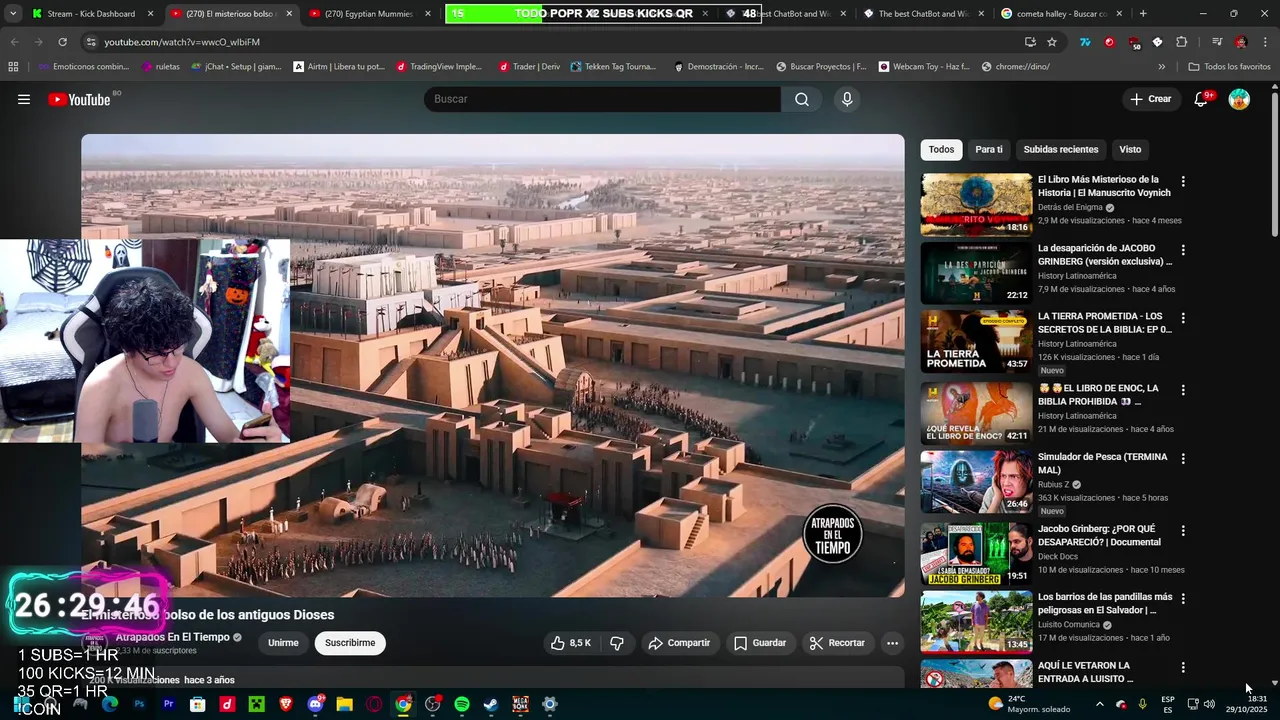Start voice search with the microphone
This screenshot has height=720, width=1280.
pyautogui.click(x=847, y=99)
